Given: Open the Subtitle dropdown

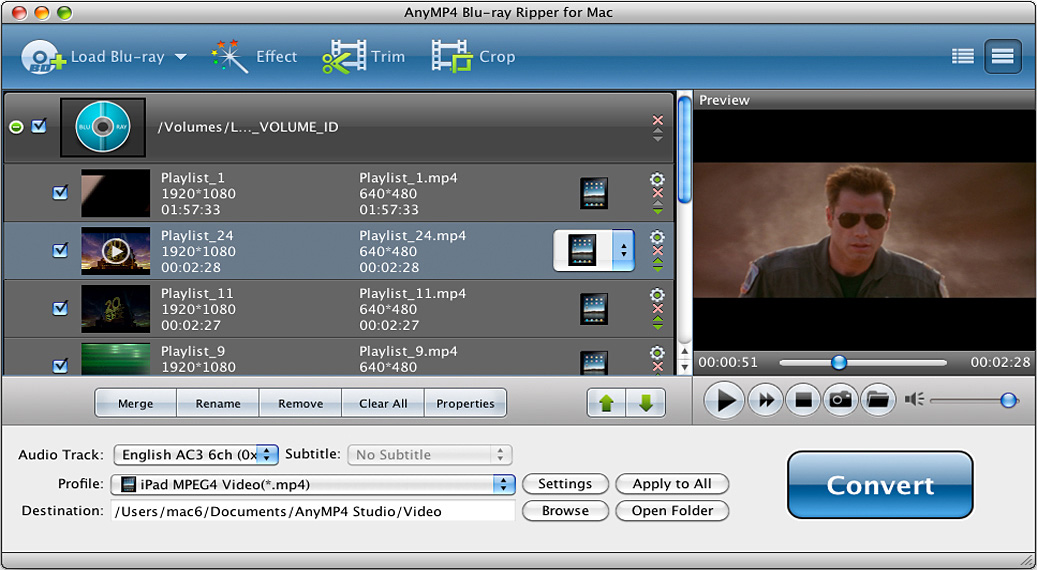Looking at the screenshot, I should pyautogui.click(x=430, y=455).
